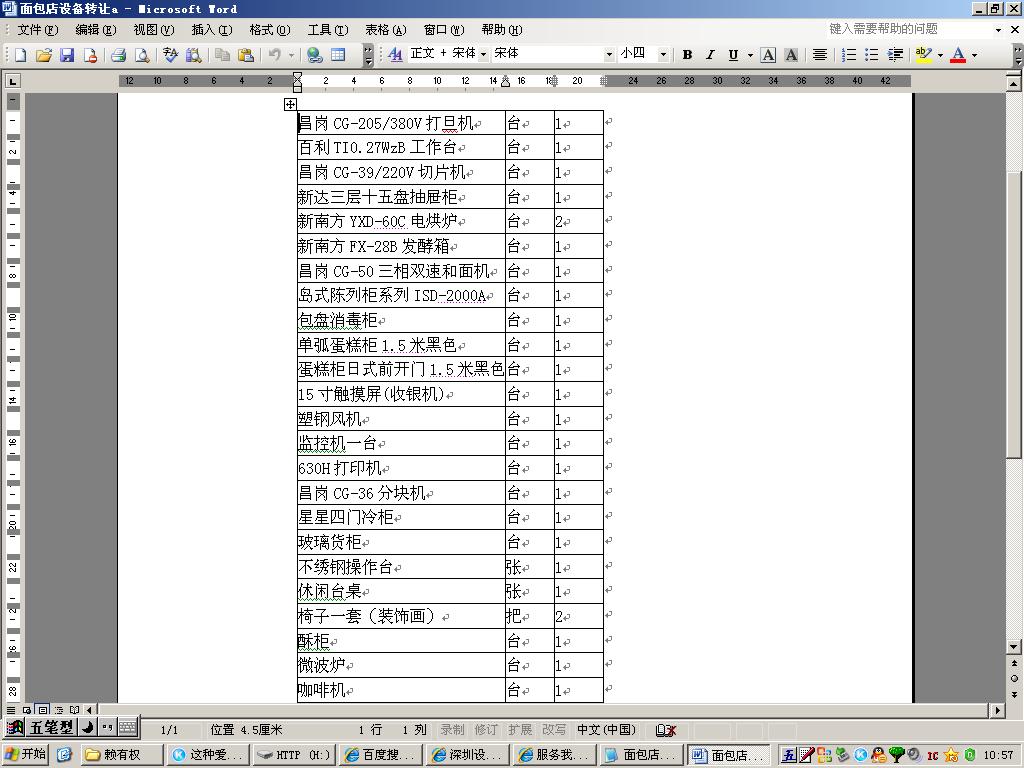The width and height of the screenshot is (1024, 768).
Task: Click scroll down arrow on vertical scrollbar
Action: click(x=1014, y=647)
